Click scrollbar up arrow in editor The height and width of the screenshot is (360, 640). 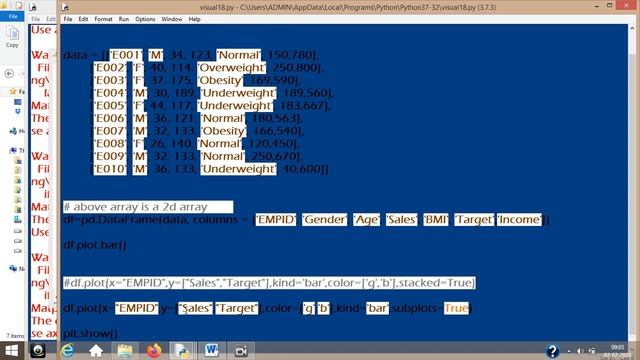coord(633,29)
